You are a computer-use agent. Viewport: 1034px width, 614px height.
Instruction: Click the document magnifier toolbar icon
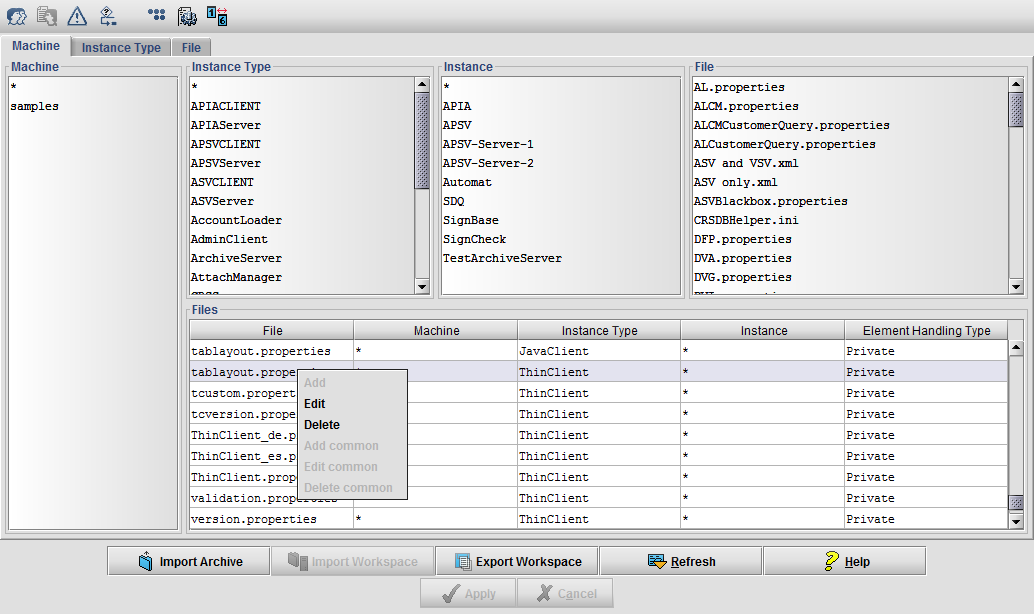(x=47, y=15)
